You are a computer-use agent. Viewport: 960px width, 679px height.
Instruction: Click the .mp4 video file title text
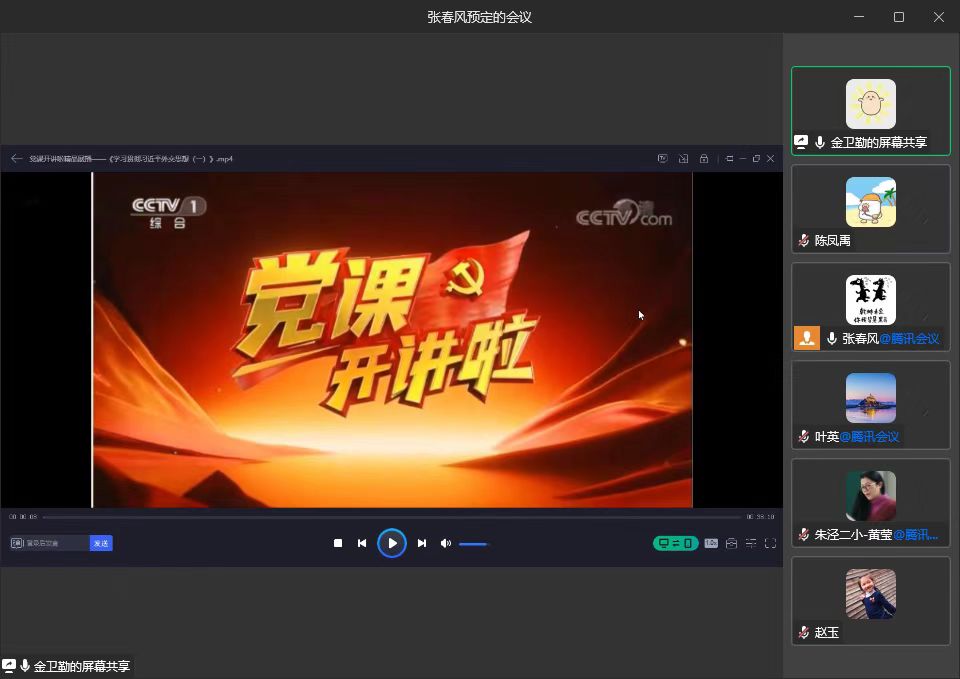131,159
